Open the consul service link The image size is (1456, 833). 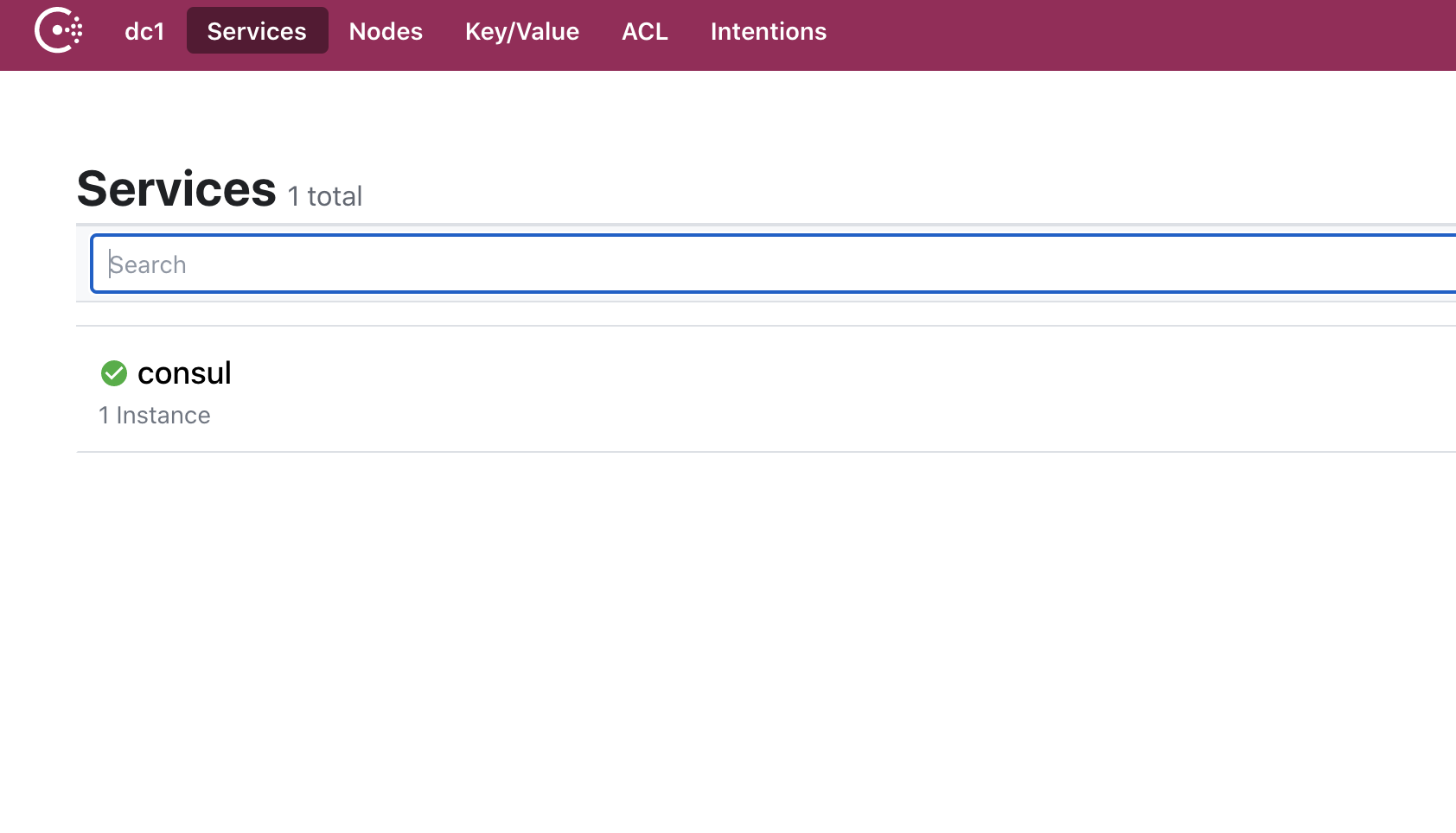pyautogui.click(x=184, y=373)
